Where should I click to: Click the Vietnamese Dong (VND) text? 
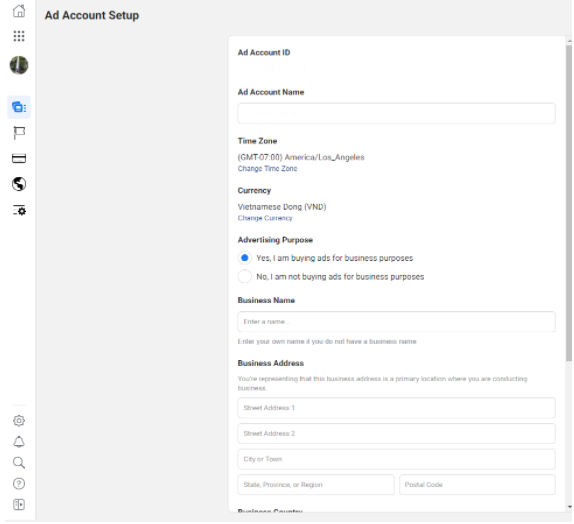(x=282, y=207)
